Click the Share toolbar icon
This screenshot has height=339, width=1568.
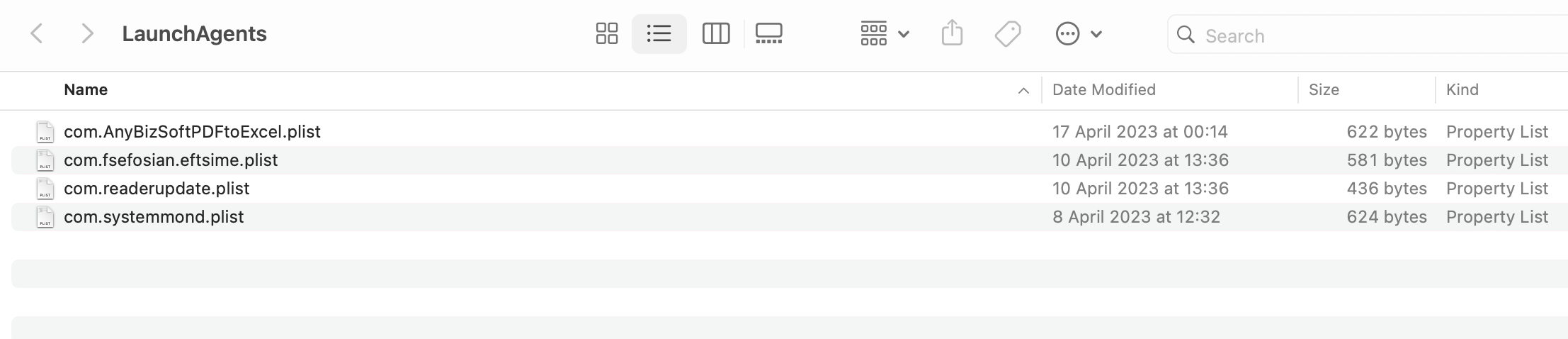[952, 33]
